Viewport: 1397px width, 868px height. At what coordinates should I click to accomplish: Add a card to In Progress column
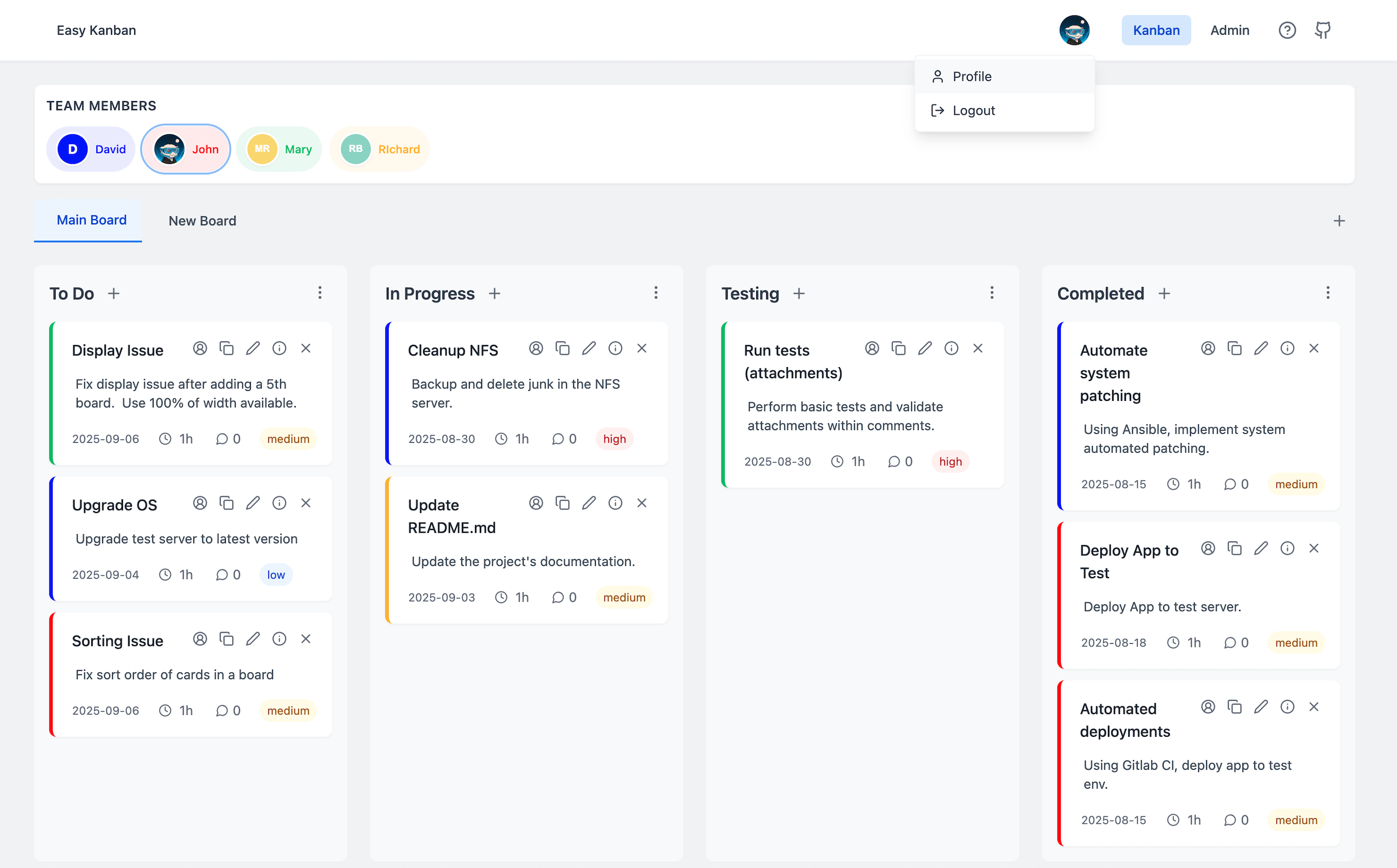(x=494, y=294)
